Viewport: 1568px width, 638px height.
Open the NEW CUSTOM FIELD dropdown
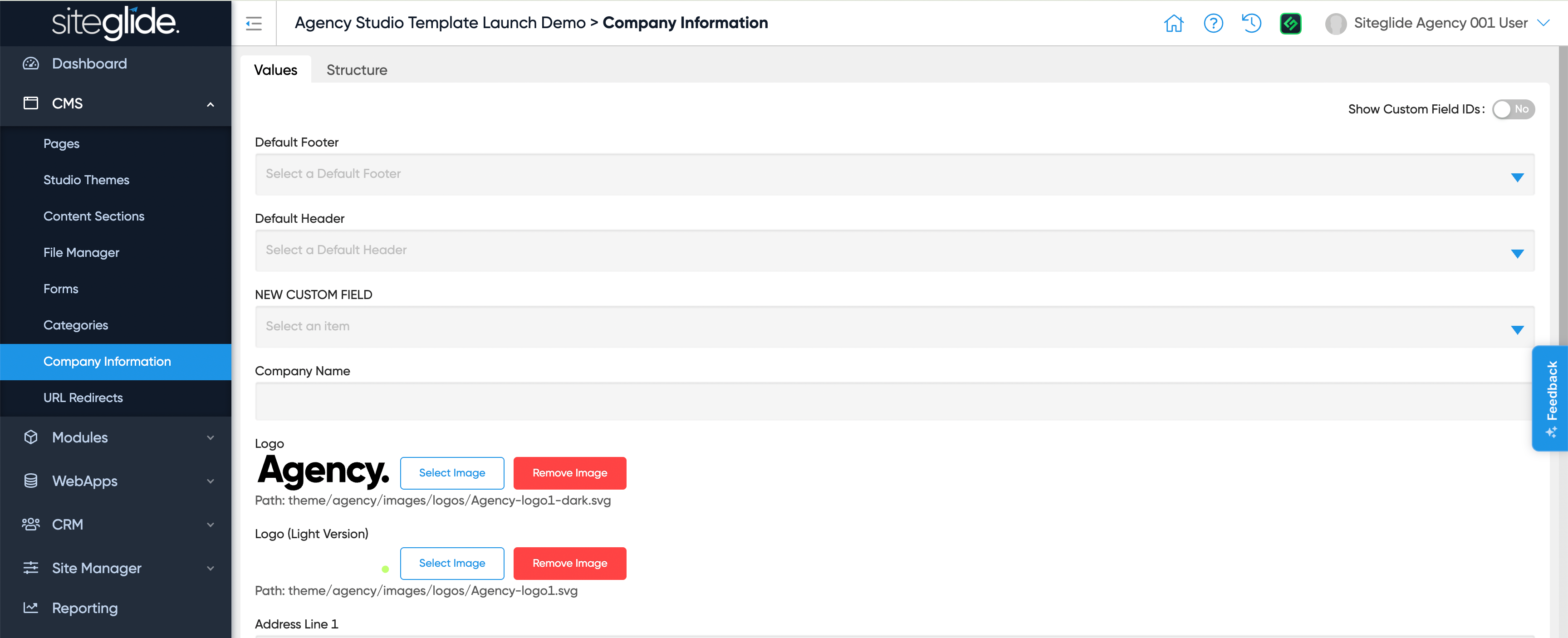[x=893, y=327]
